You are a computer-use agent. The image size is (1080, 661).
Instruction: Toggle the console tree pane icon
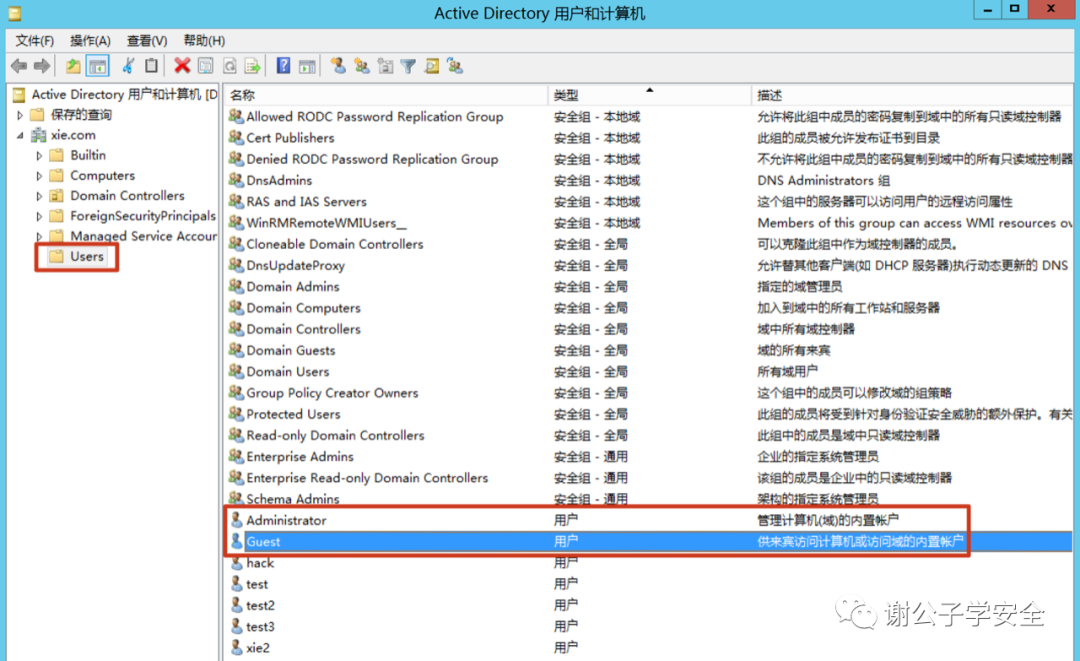98,66
